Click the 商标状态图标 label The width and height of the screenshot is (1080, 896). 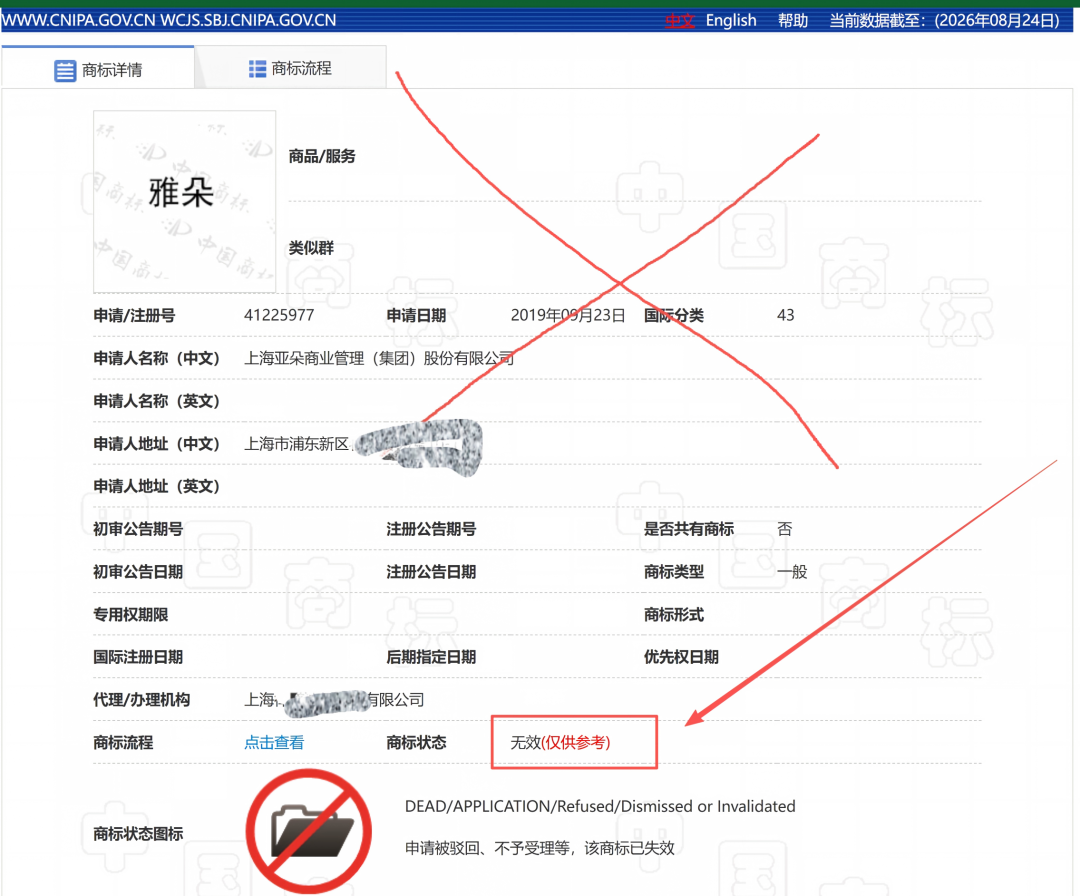(x=138, y=834)
